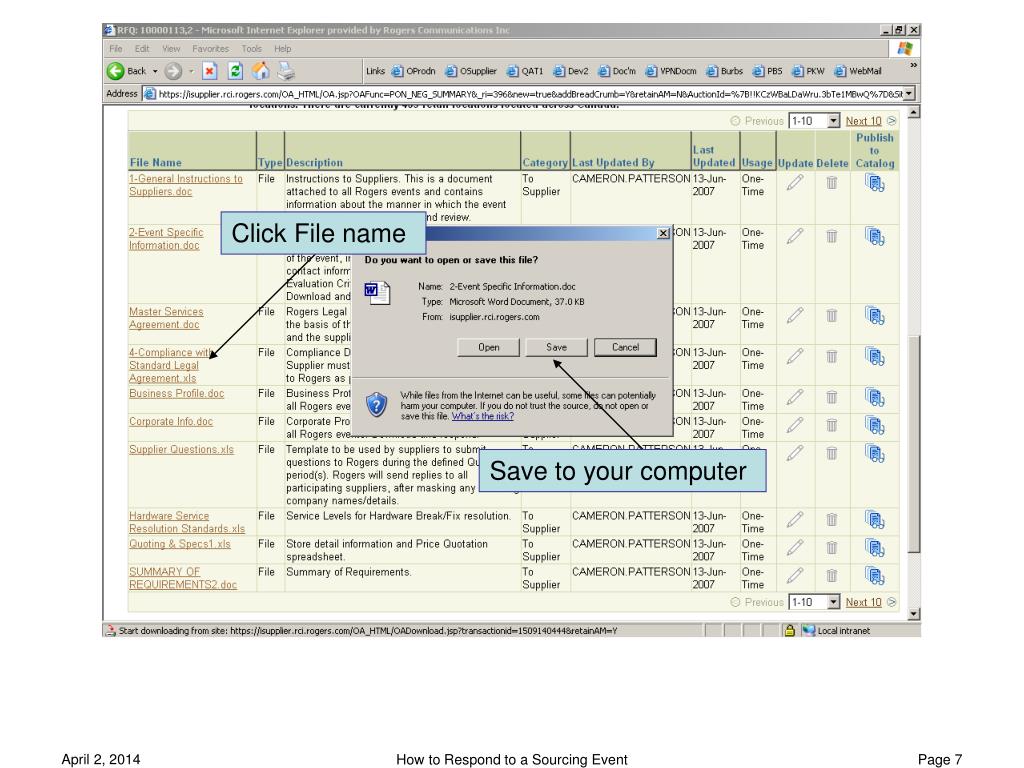Viewport: 1024px width, 768px height.
Task: Click Update pencil for Business Profile row
Action: point(795,397)
